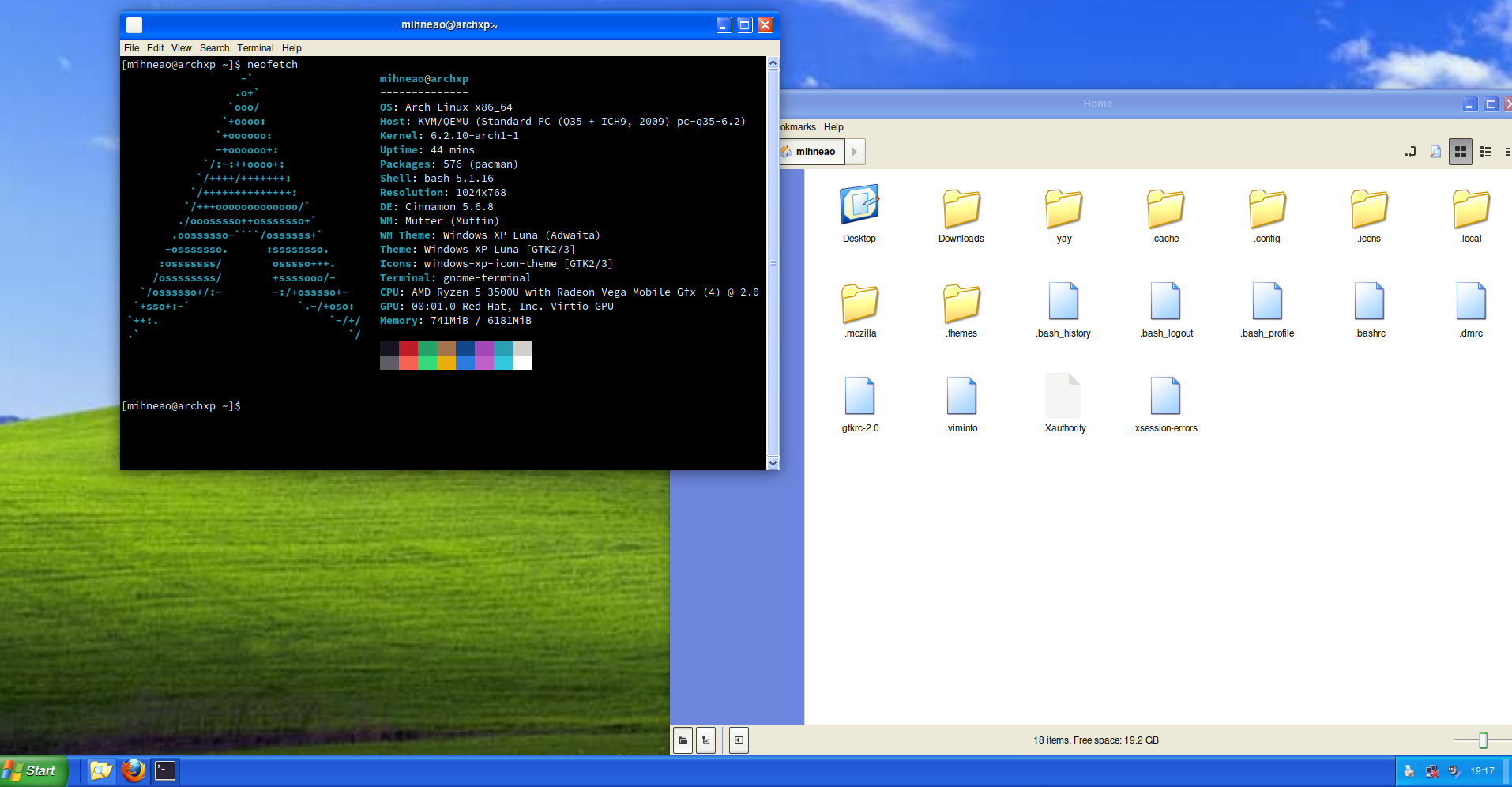The width and height of the screenshot is (1512, 787).
Task: Click the 19:17 clock
Action: [x=1482, y=771]
